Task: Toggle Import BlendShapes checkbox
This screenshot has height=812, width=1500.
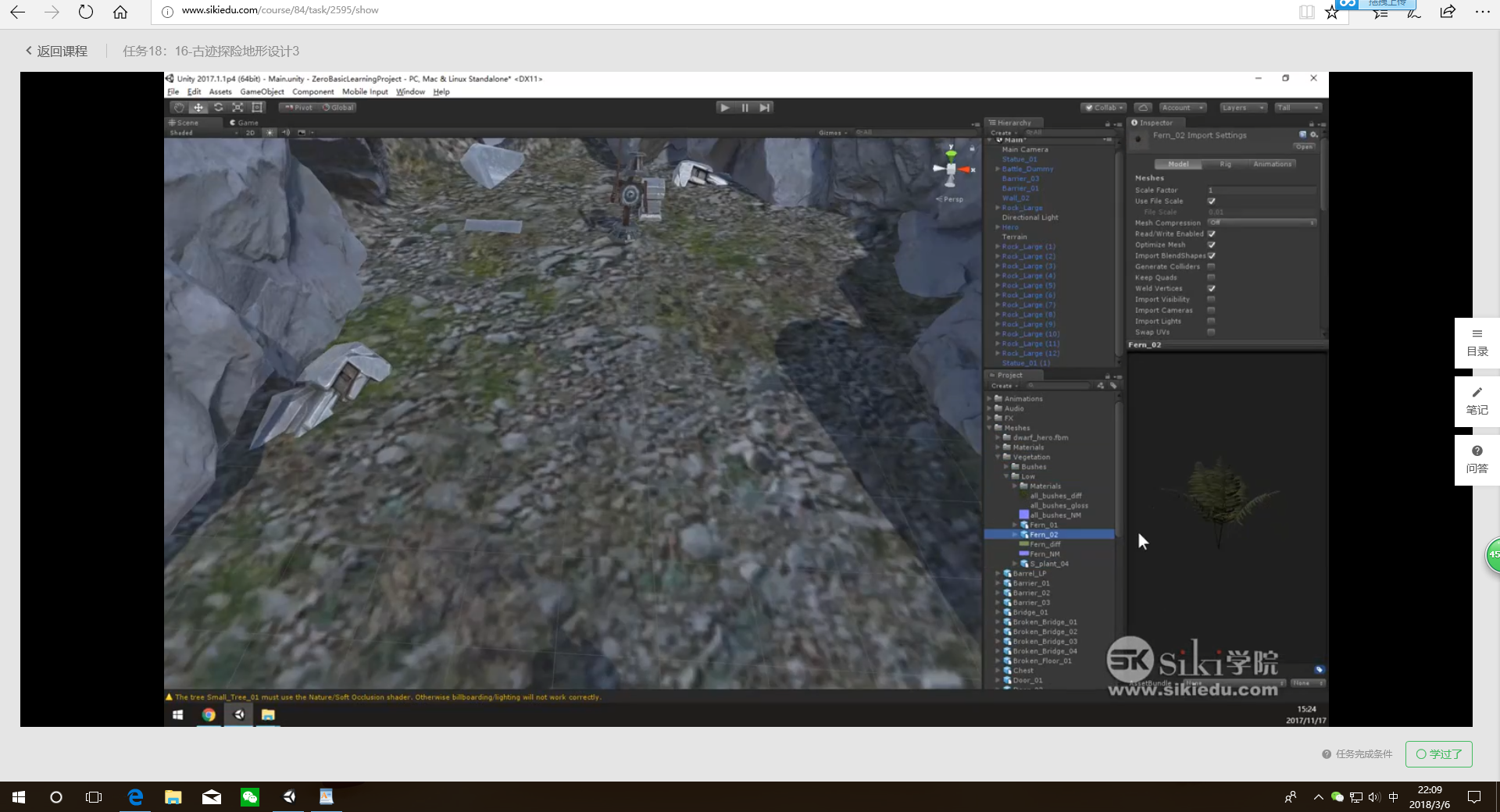Action: [1211, 256]
